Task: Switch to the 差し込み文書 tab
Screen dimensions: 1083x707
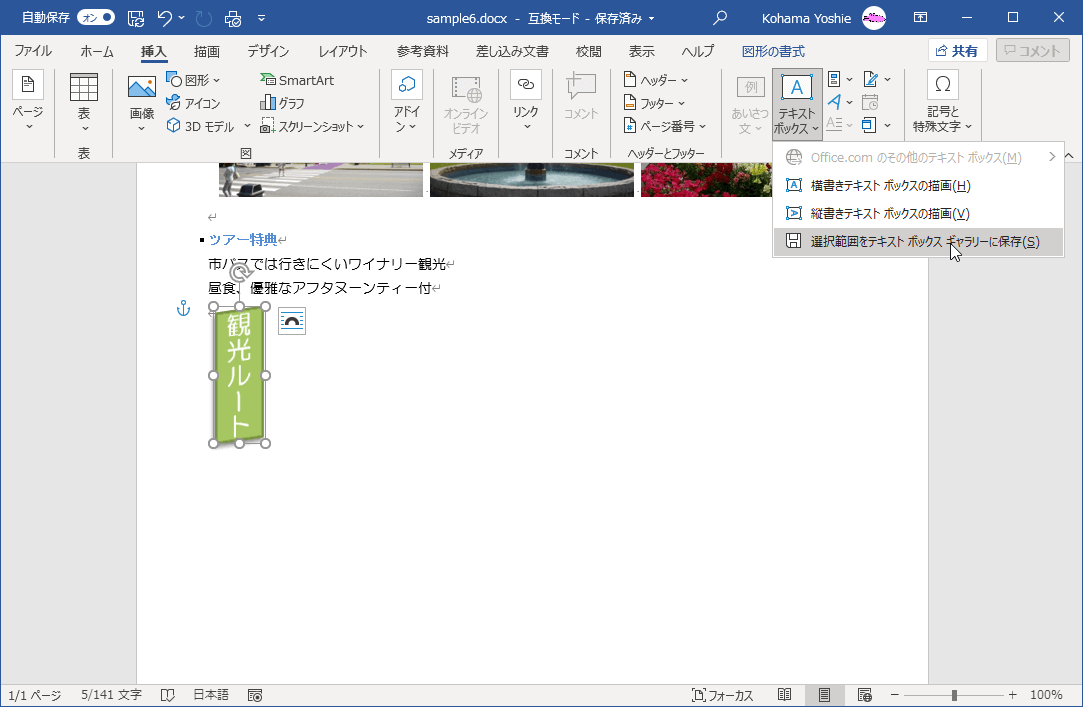Action: (512, 51)
